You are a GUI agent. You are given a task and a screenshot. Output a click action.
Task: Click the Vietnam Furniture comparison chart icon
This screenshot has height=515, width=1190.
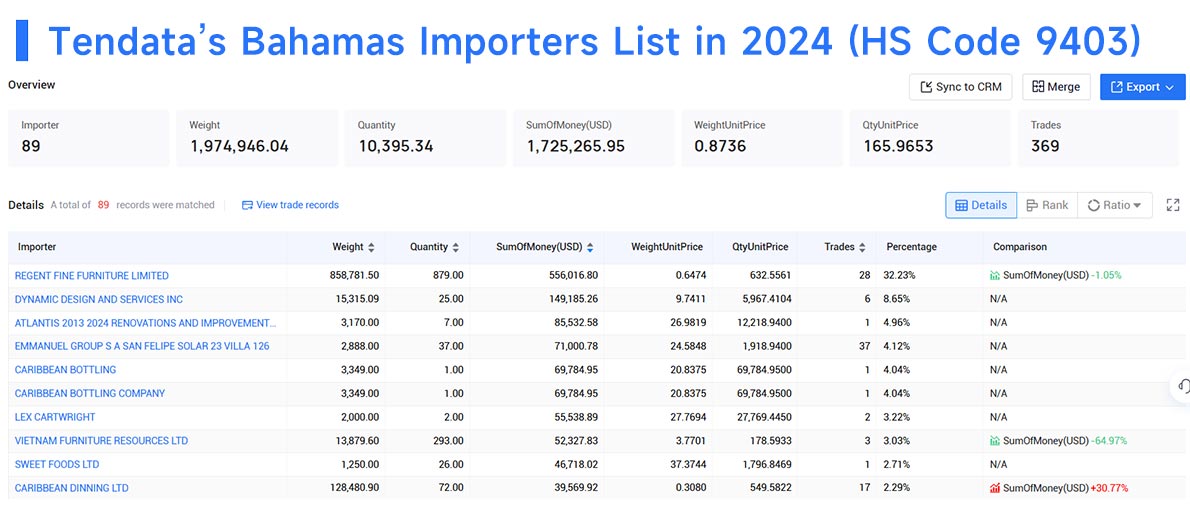click(x=995, y=441)
